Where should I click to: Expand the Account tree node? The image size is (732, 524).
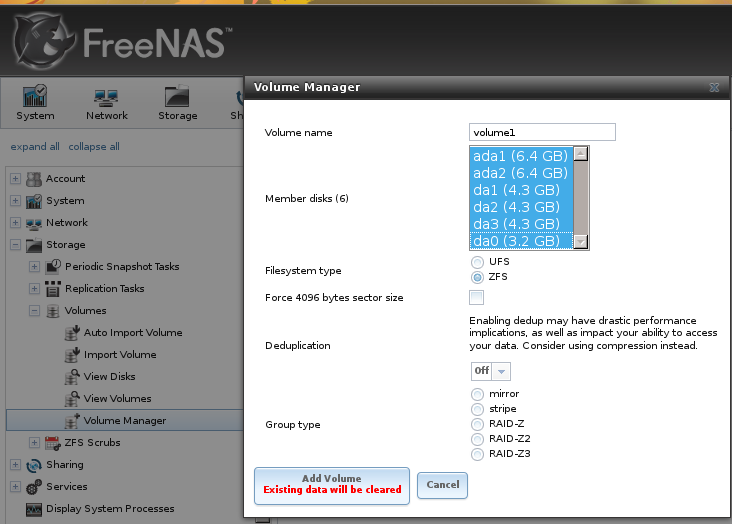coord(15,179)
